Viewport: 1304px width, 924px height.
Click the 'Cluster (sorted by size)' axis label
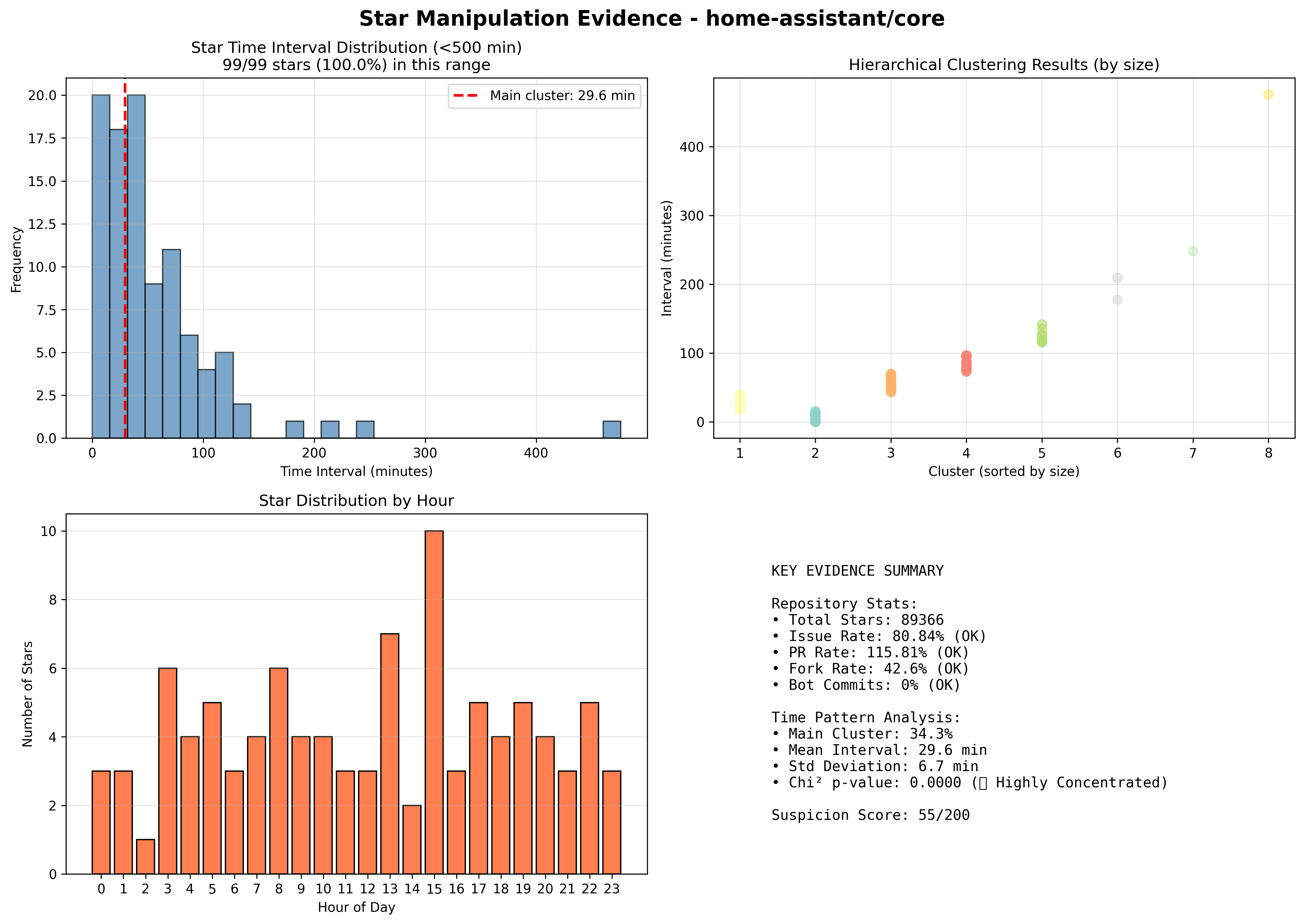[x=1003, y=472]
